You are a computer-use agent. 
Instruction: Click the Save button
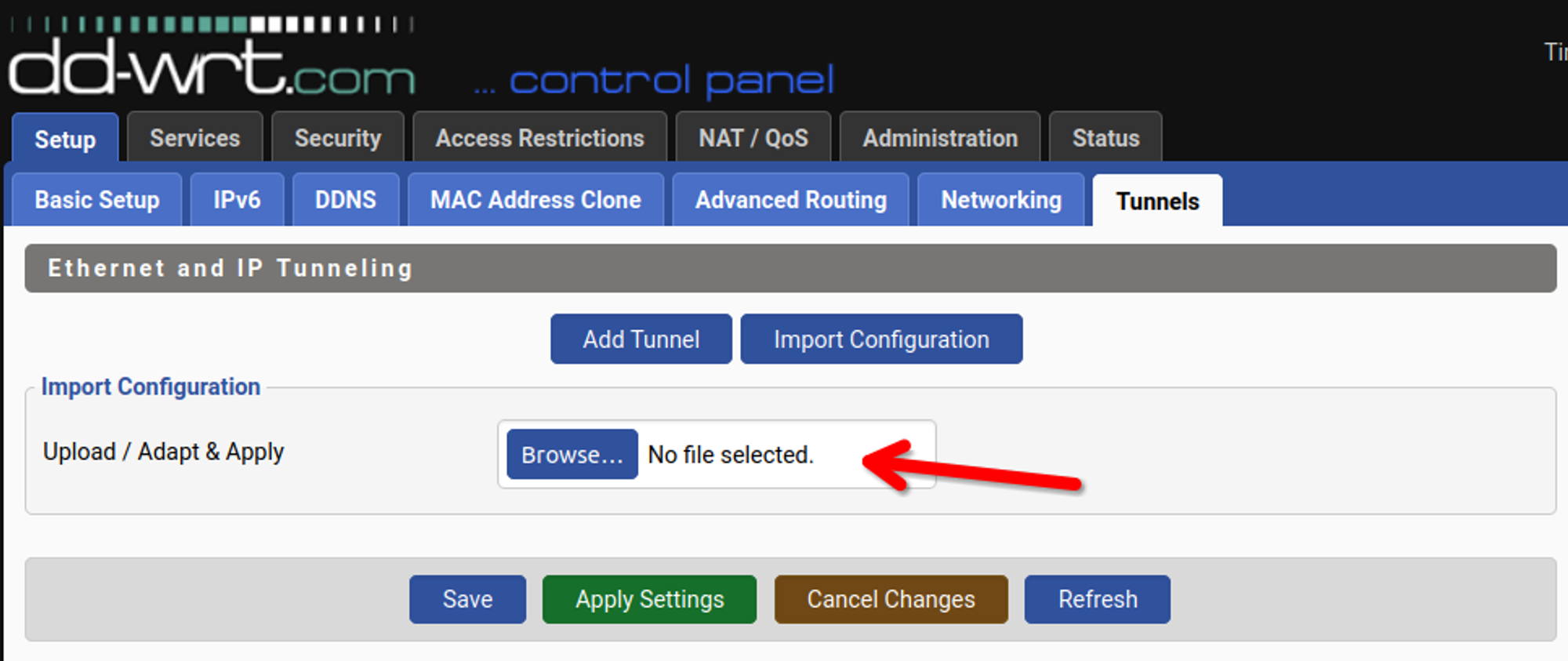467,599
